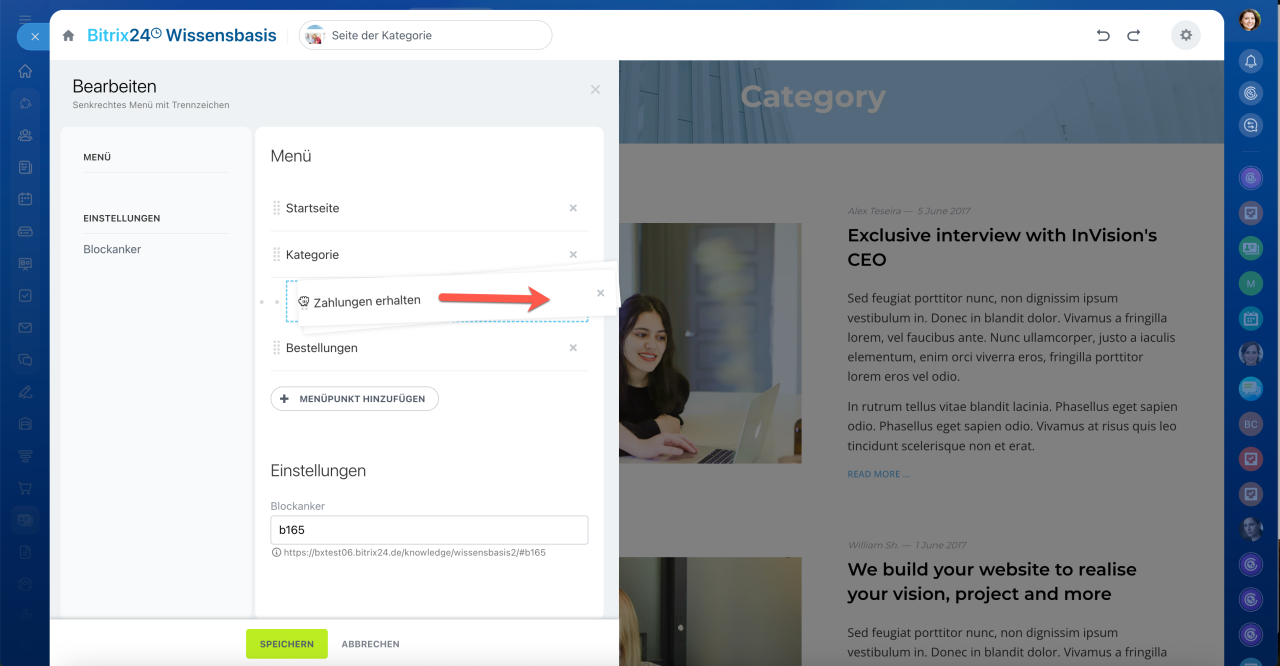Remove the Startseite menu item with its x
The height and width of the screenshot is (666, 1280).
coord(573,208)
